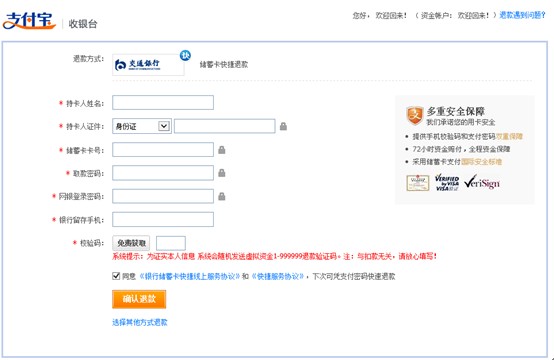
Task: Click the 双重保障 highlighted text
Action: [509, 137]
